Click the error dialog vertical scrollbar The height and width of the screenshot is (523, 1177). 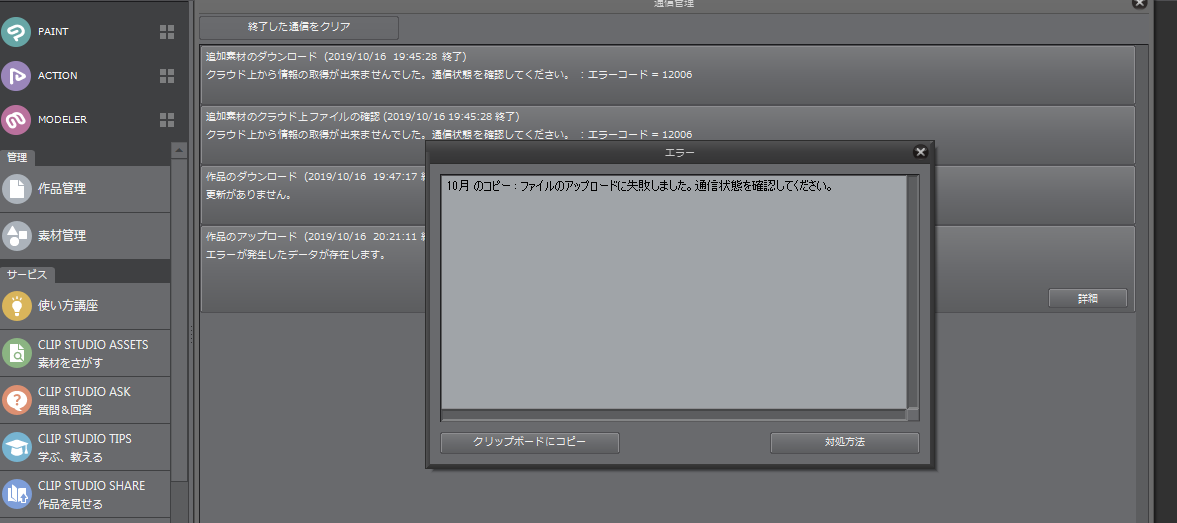click(x=913, y=291)
